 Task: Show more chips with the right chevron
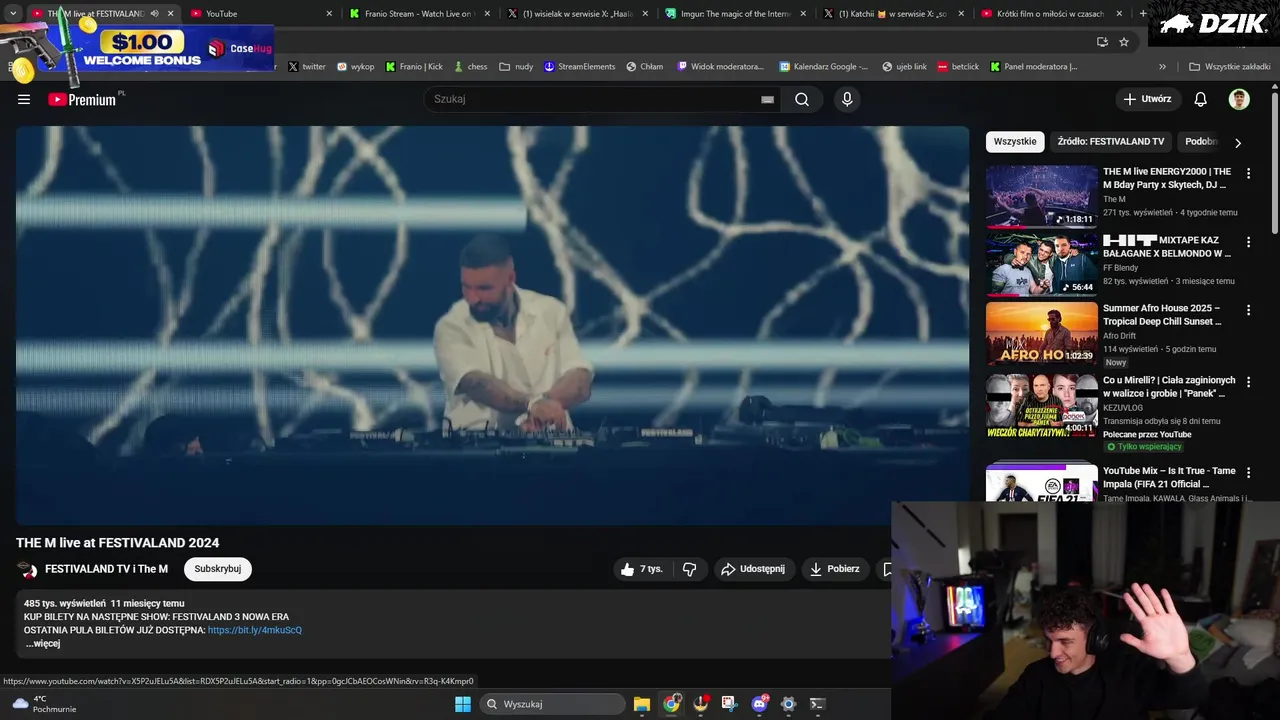pos(1238,142)
